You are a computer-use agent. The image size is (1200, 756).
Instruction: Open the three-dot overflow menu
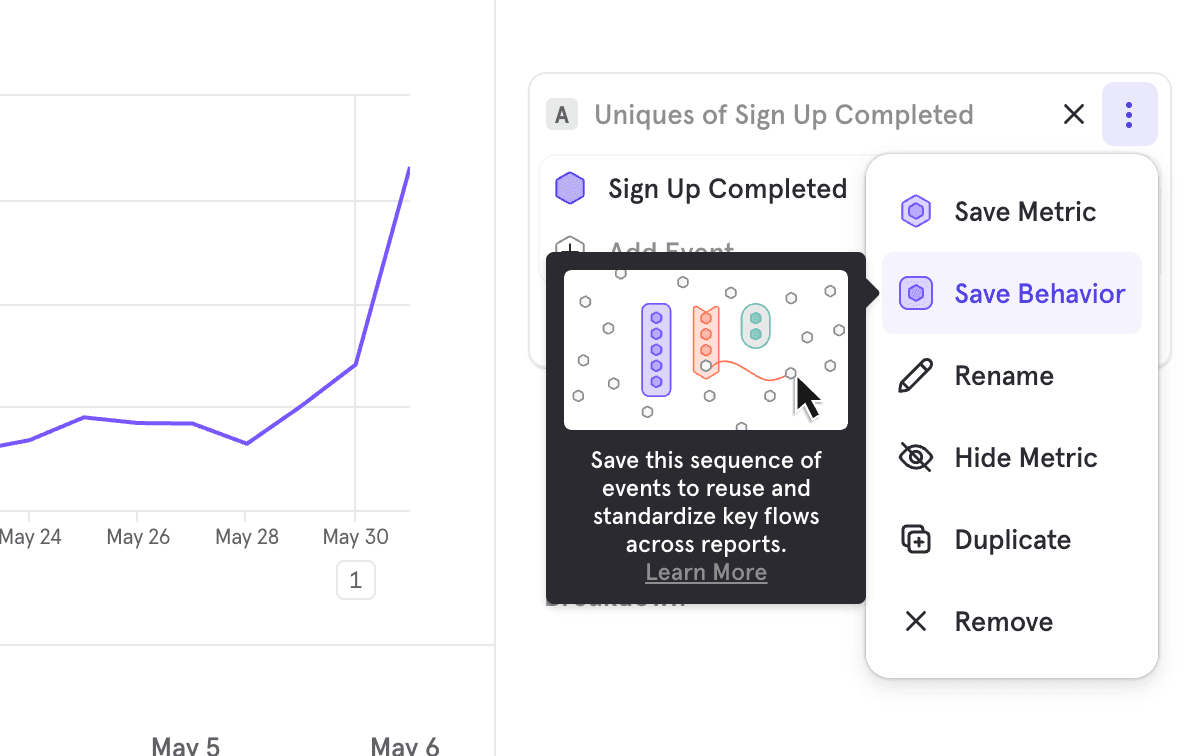(x=1130, y=114)
